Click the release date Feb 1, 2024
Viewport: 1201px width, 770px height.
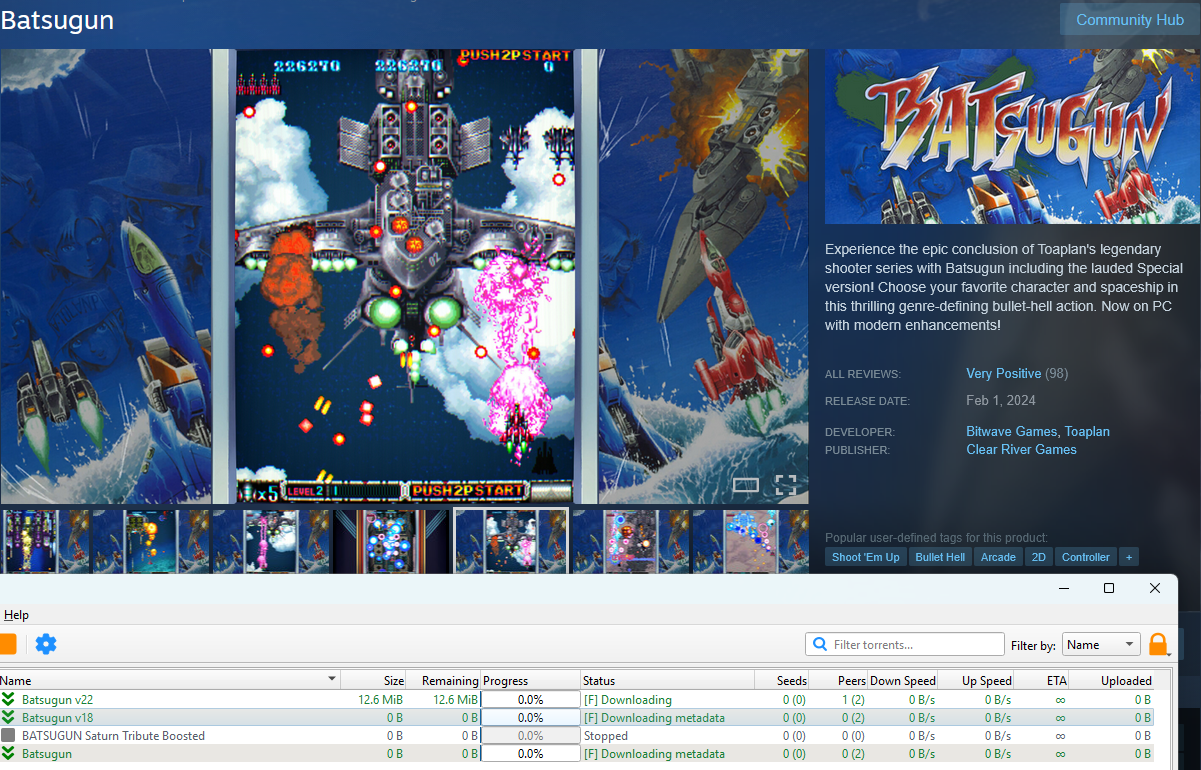click(1001, 401)
